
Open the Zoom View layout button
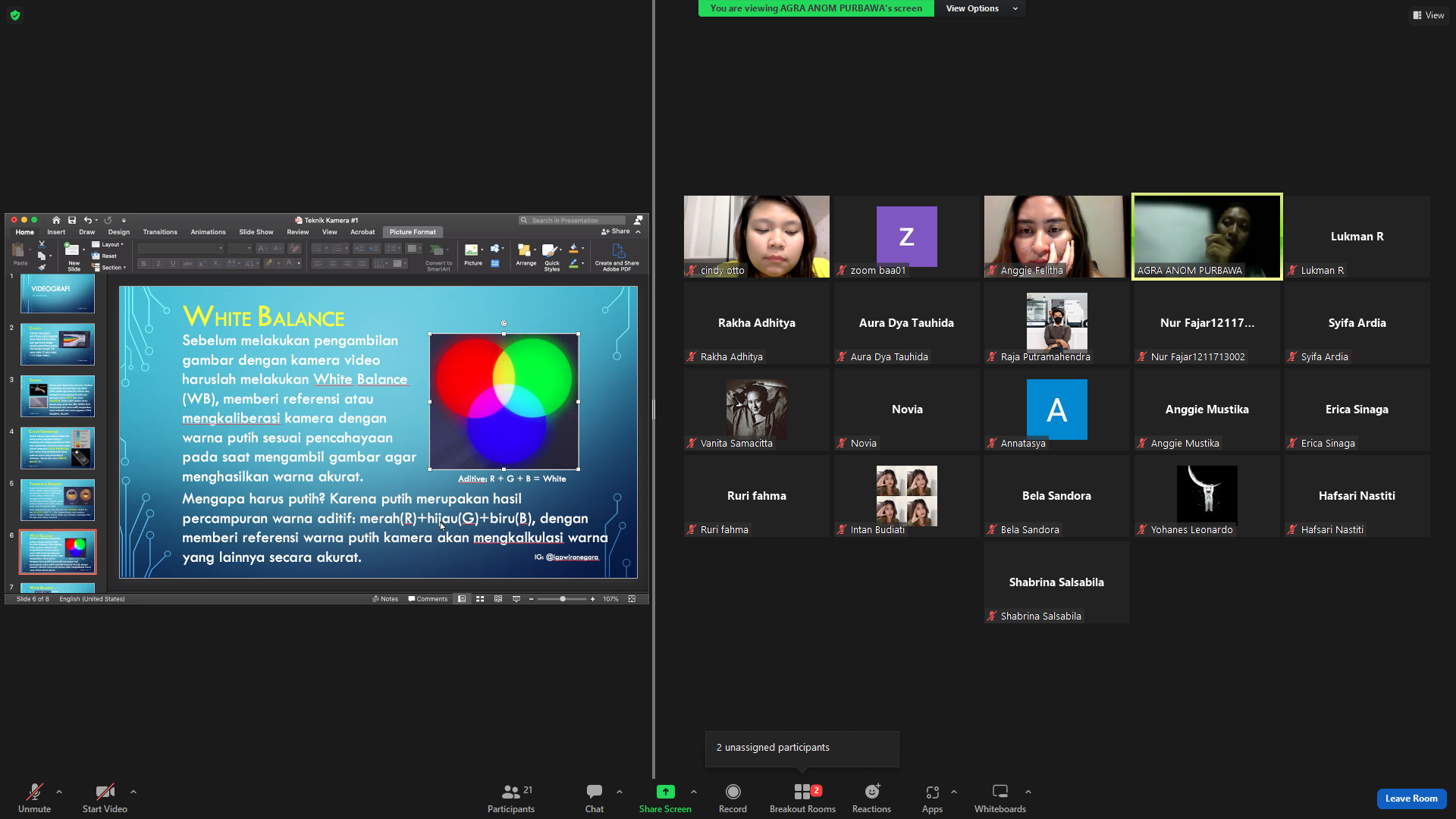pos(1429,15)
